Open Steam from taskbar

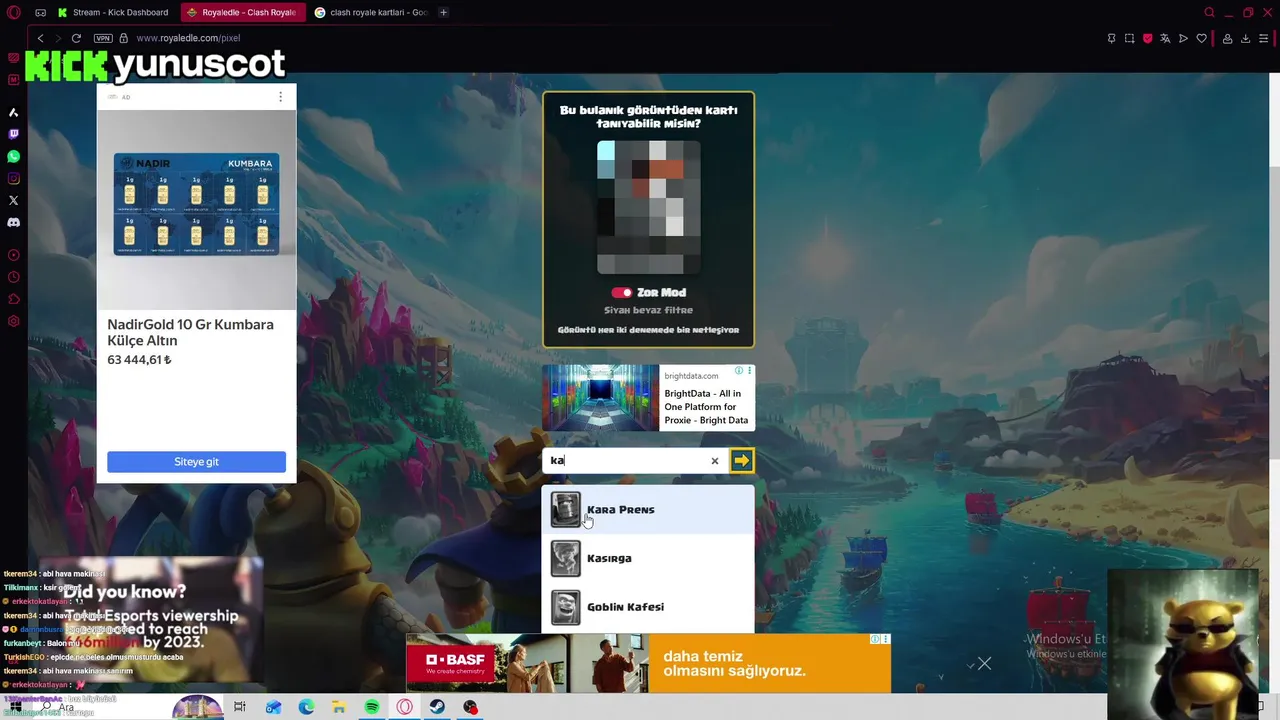point(437,707)
